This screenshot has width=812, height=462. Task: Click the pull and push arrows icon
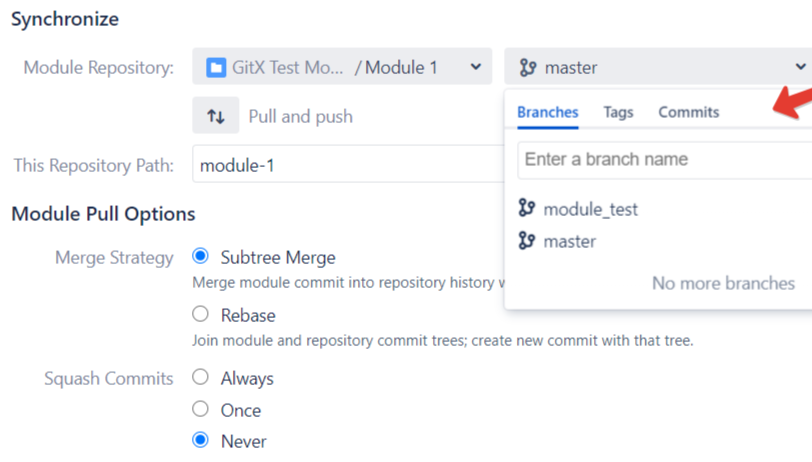(x=216, y=116)
